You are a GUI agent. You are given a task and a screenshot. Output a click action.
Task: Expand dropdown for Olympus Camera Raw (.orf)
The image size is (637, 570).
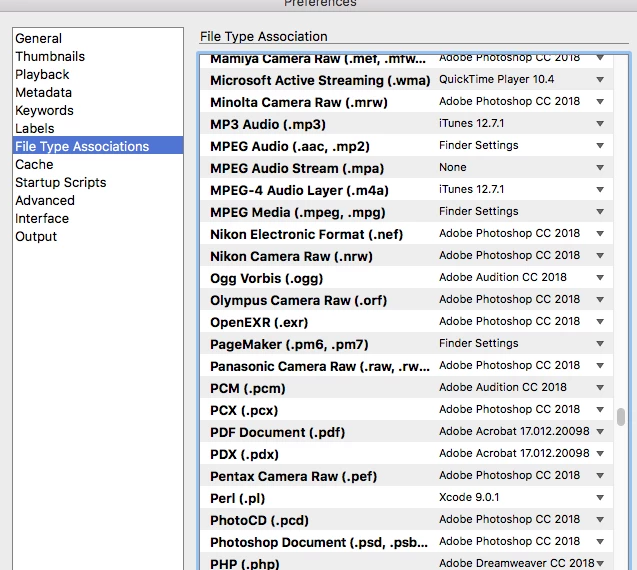click(x=600, y=299)
